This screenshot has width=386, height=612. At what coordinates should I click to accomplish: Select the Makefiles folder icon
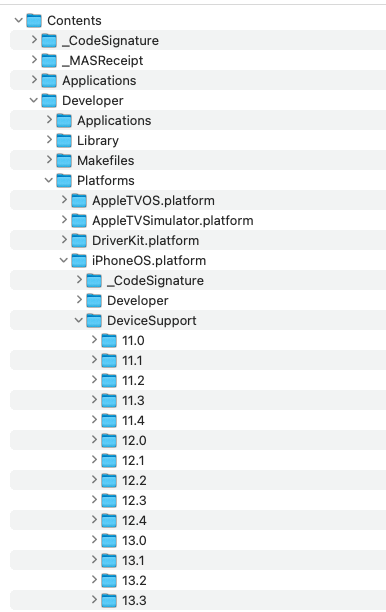coord(64,160)
